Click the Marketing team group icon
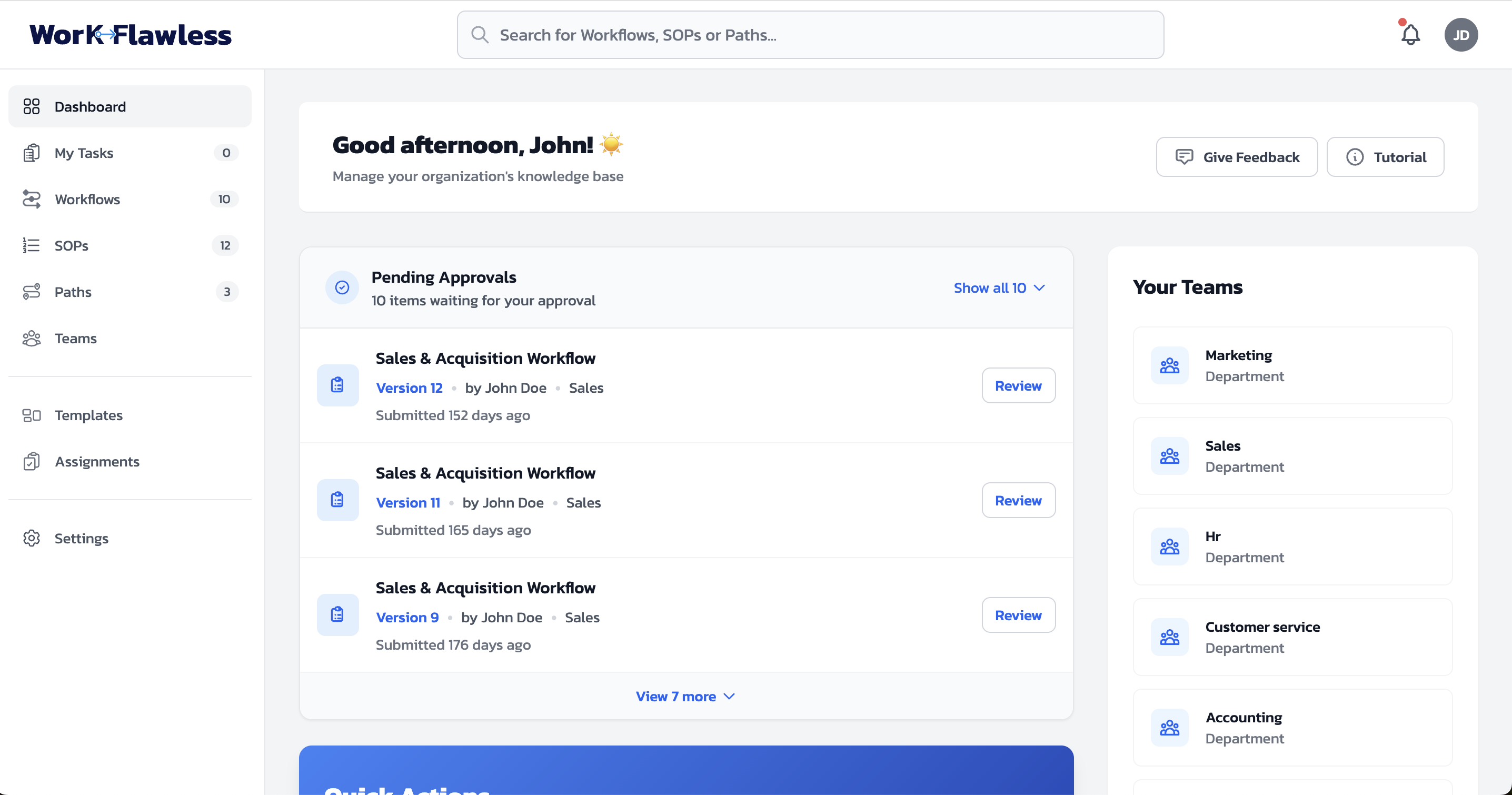 pos(1169,365)
